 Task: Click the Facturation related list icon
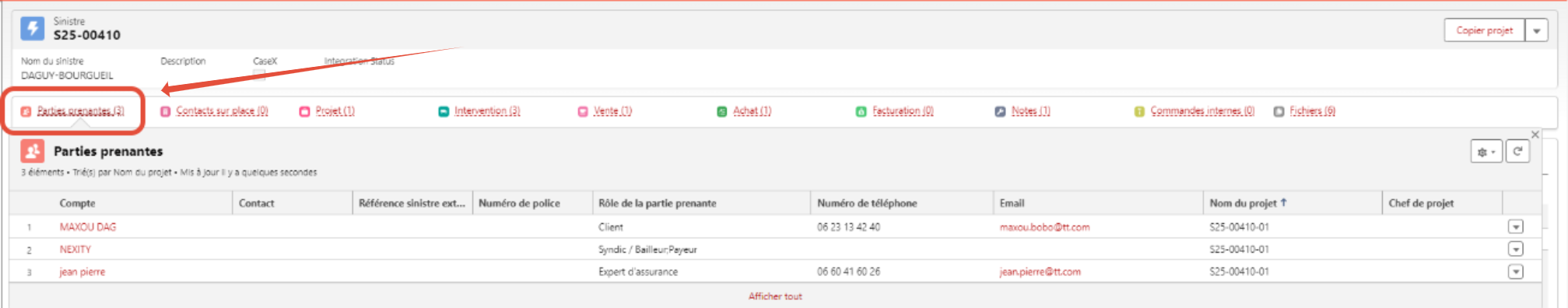(861, 111)
